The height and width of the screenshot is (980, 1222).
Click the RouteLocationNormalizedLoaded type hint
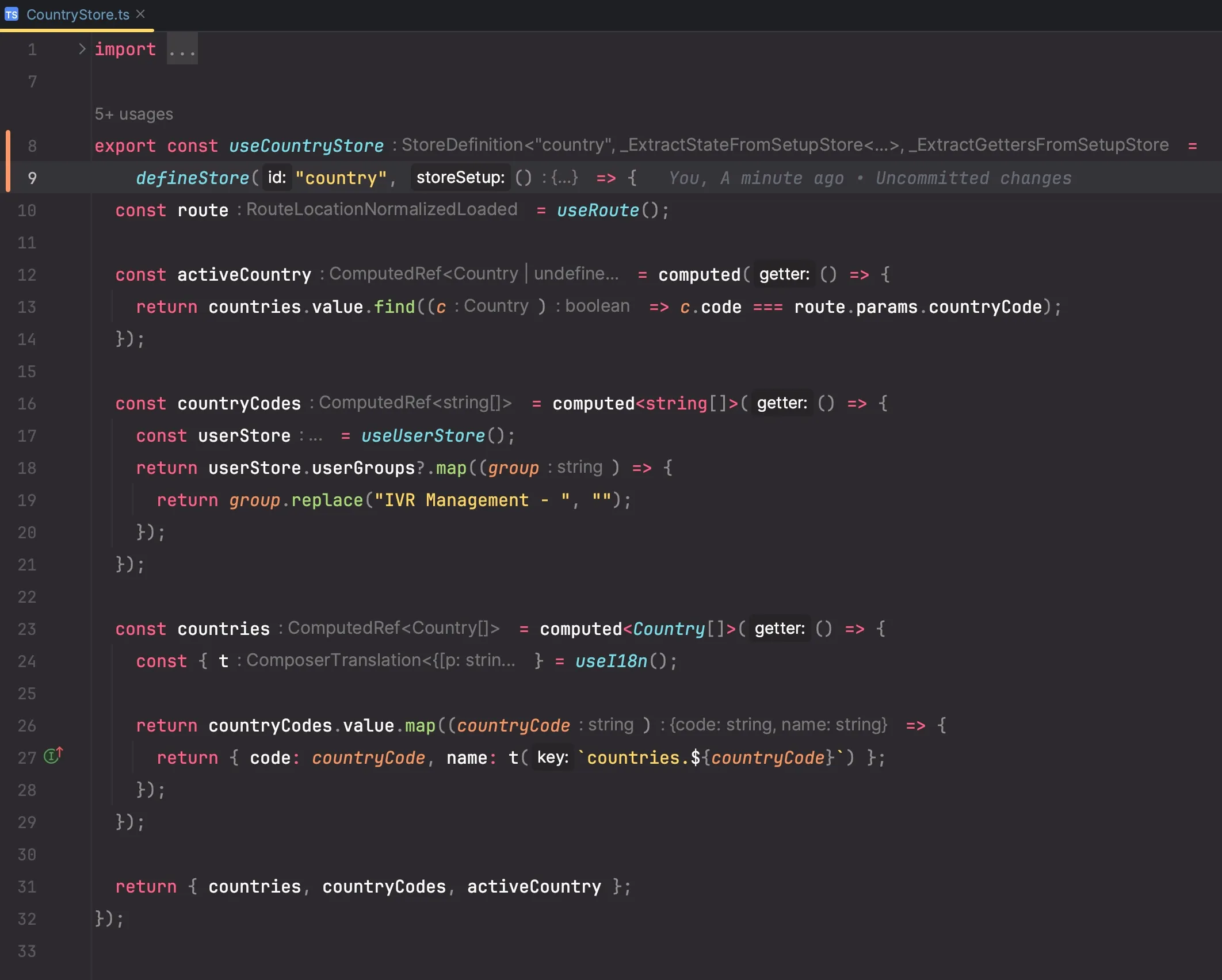381,209
